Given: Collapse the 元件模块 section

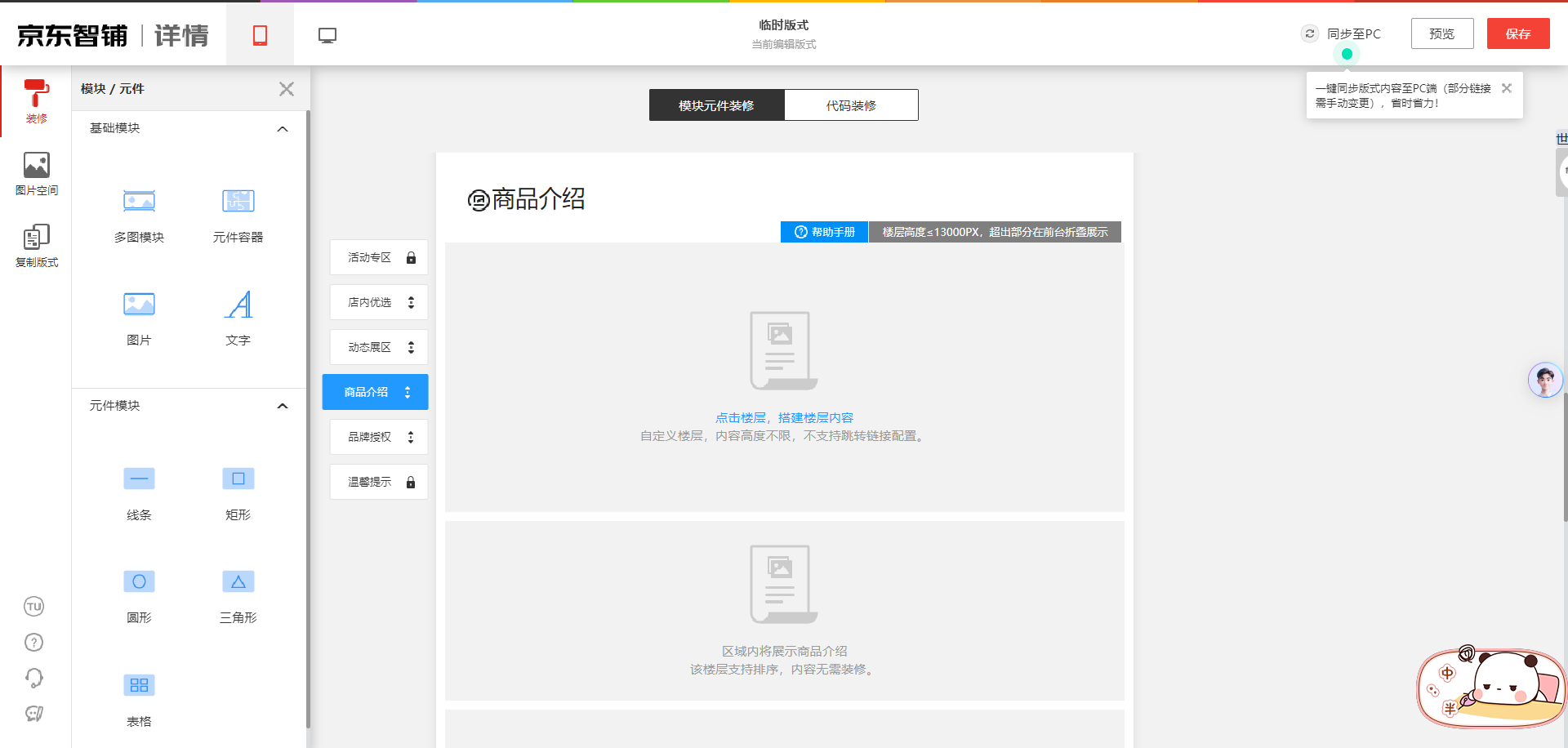Looking at the screenshot, I should pos(283,406).
